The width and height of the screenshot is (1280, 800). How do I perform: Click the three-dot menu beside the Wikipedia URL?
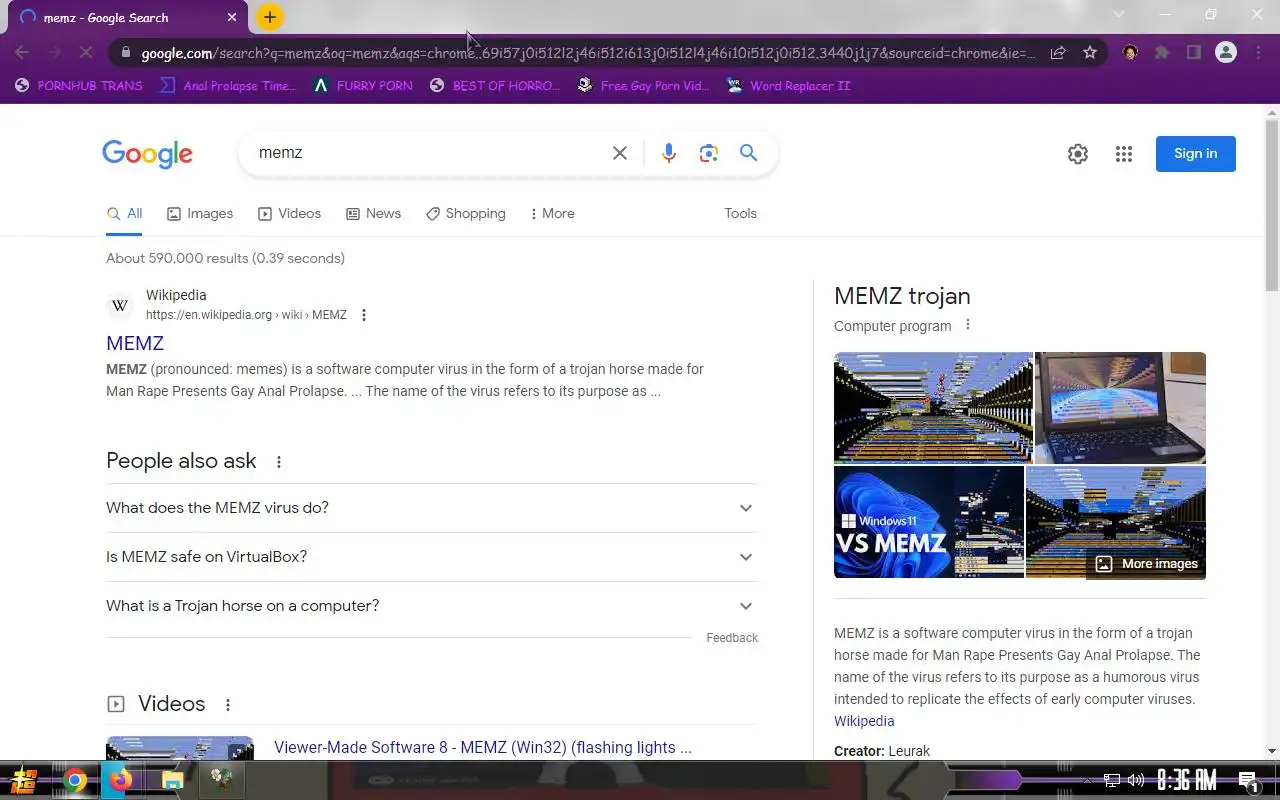click(364, 315)
